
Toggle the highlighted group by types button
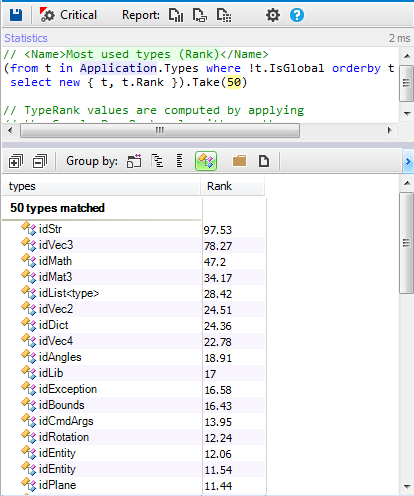click(206, 161)
